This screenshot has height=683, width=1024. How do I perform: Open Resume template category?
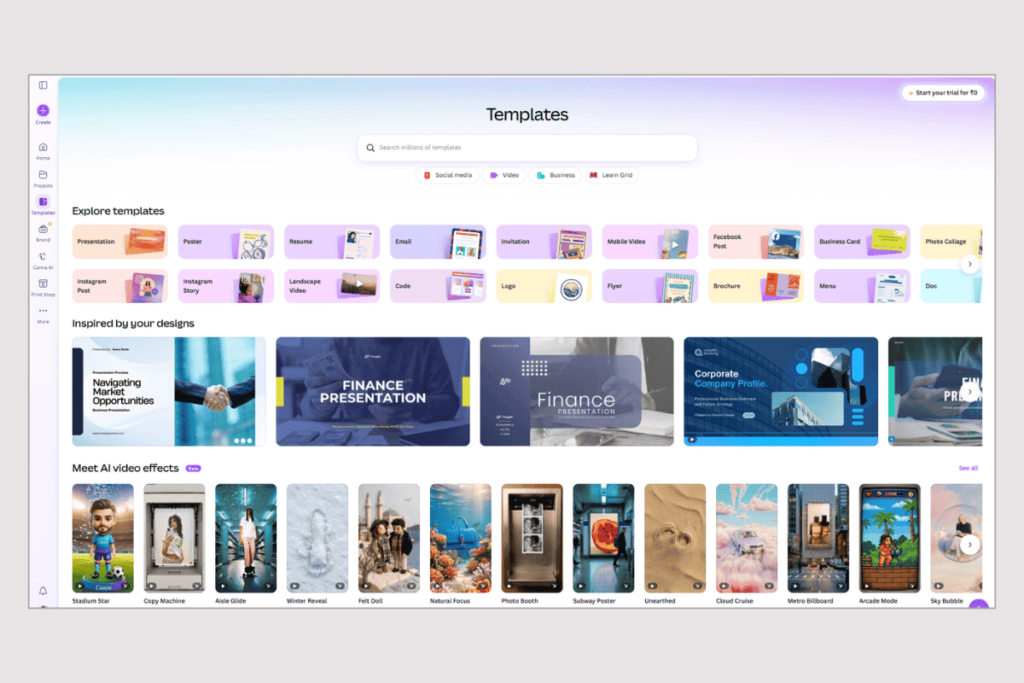[332, 242]
